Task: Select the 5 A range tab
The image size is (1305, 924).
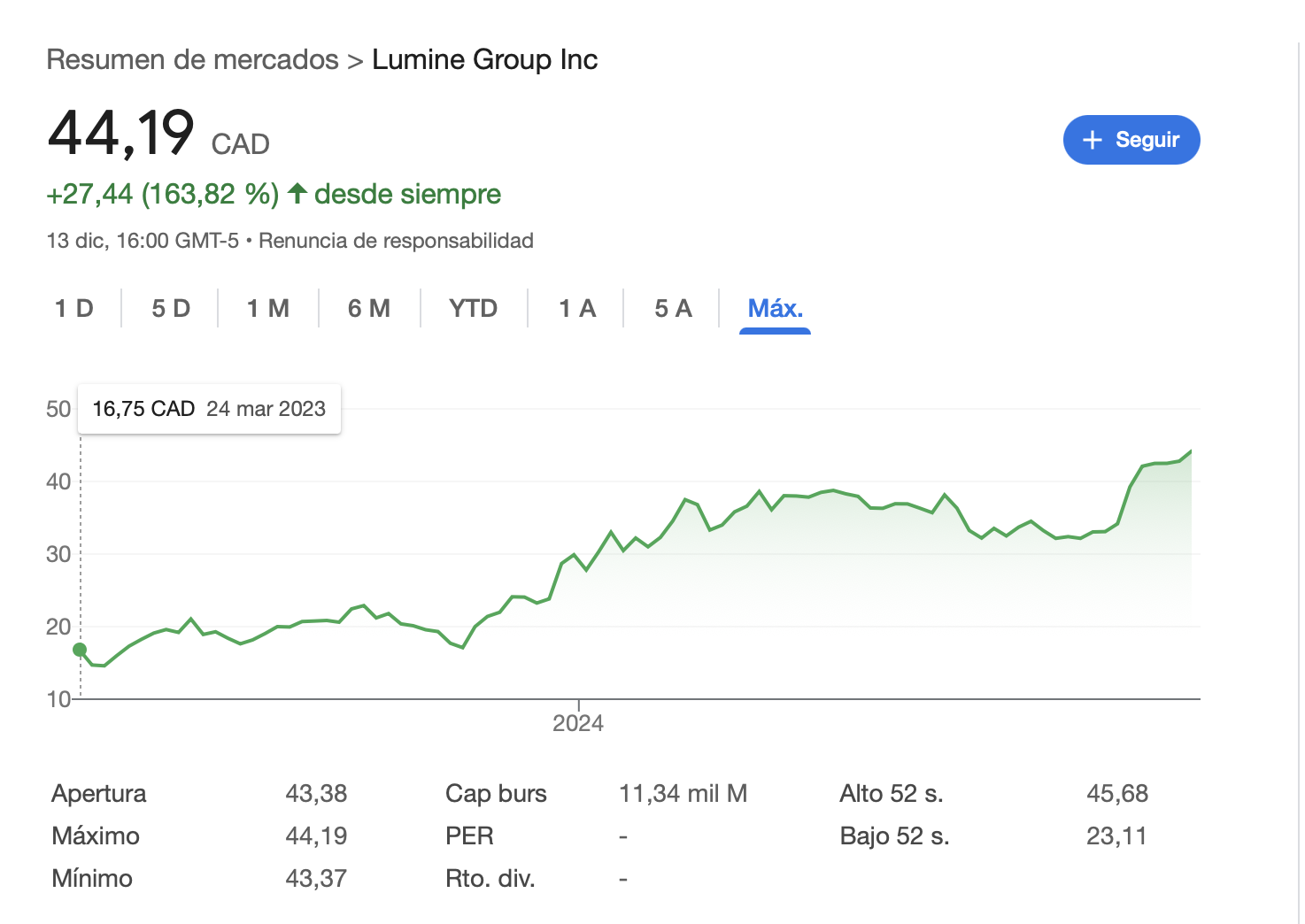Action: click(x=673, y=308)
